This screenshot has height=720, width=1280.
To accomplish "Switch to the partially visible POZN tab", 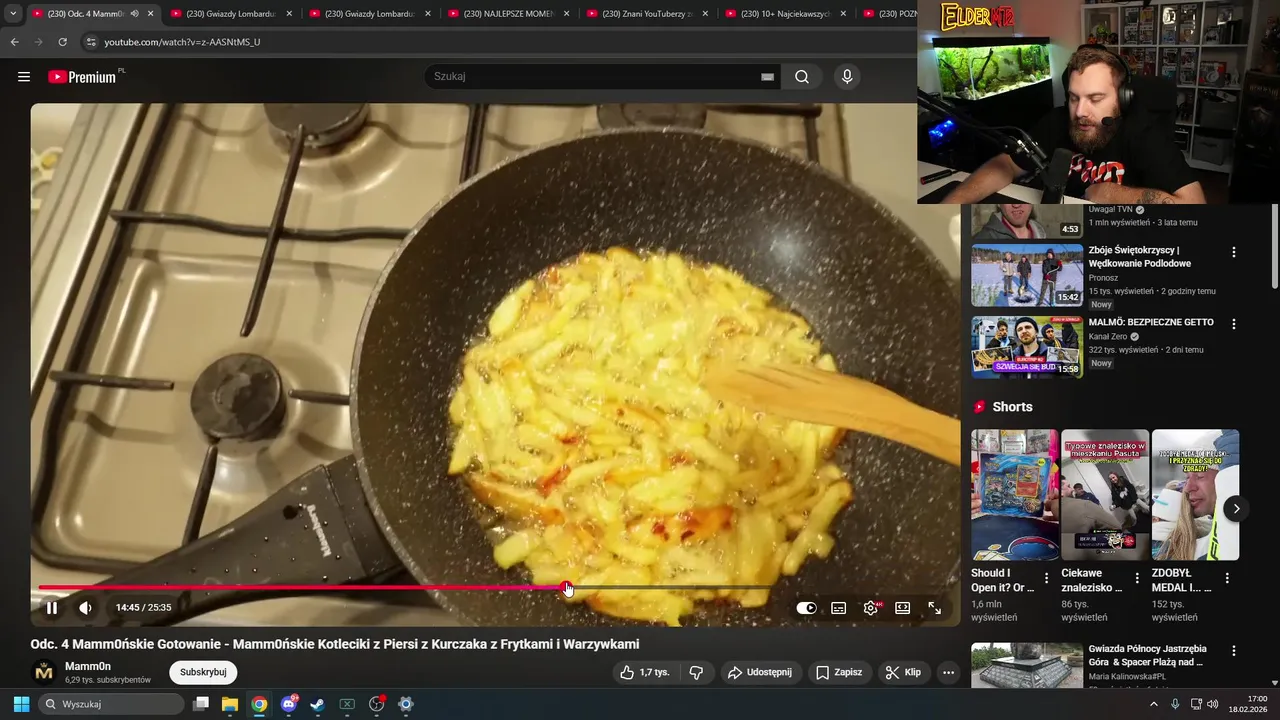I will (889, 14).
